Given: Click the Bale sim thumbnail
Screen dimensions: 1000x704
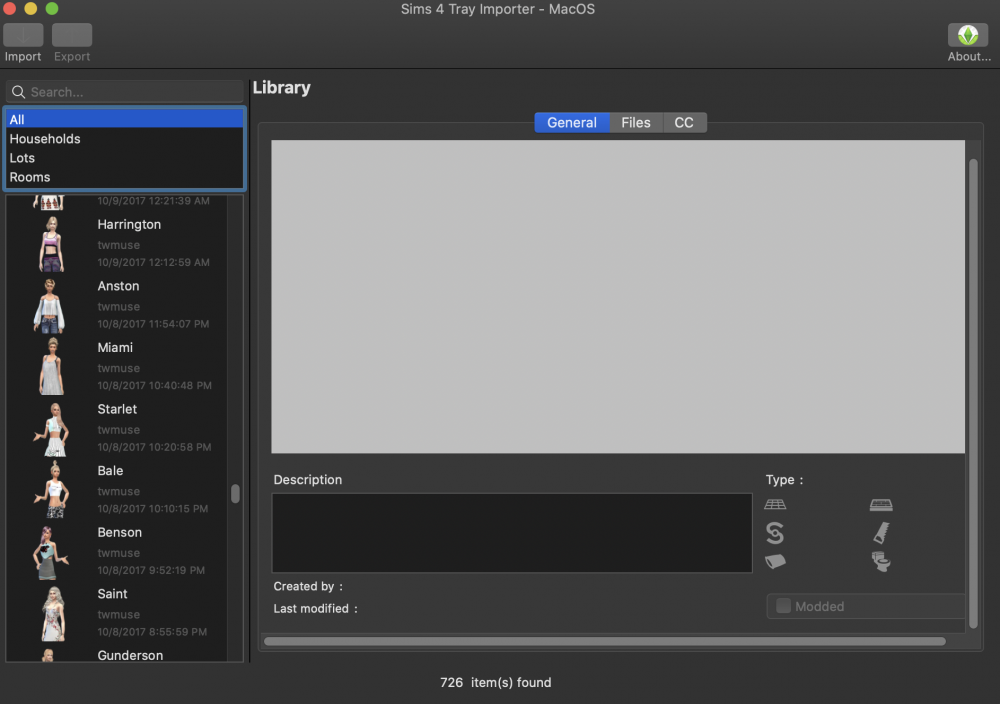Looking at the screenshot, I should coord(53,490).
